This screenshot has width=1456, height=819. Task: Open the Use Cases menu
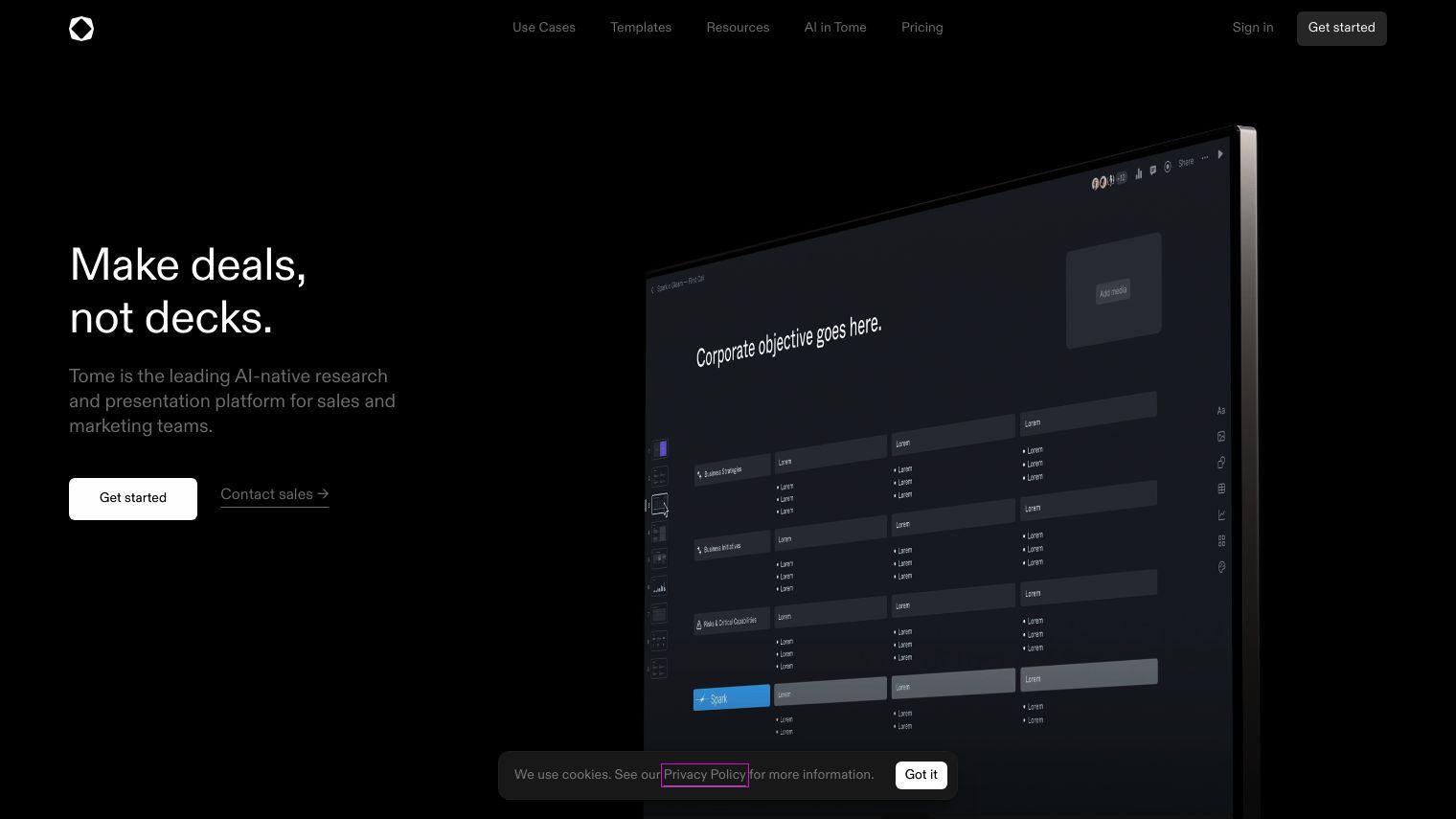point(544,28)
